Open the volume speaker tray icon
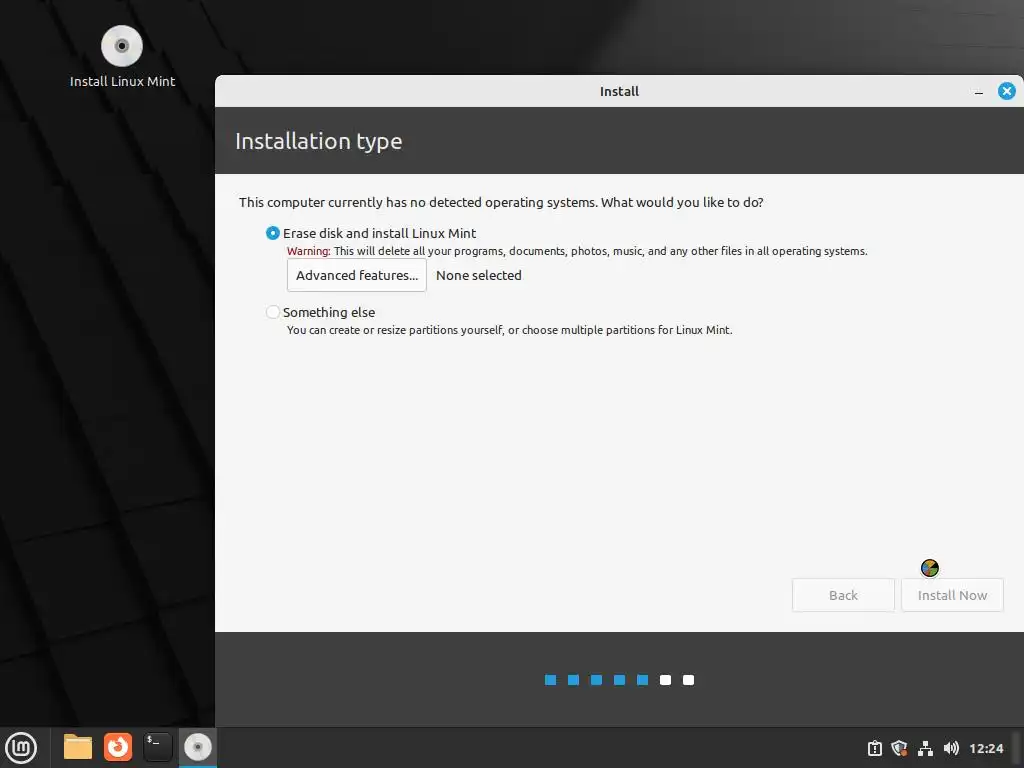Image resolution: width=1024 pixels, height=768 pixels. coord(951,748)
